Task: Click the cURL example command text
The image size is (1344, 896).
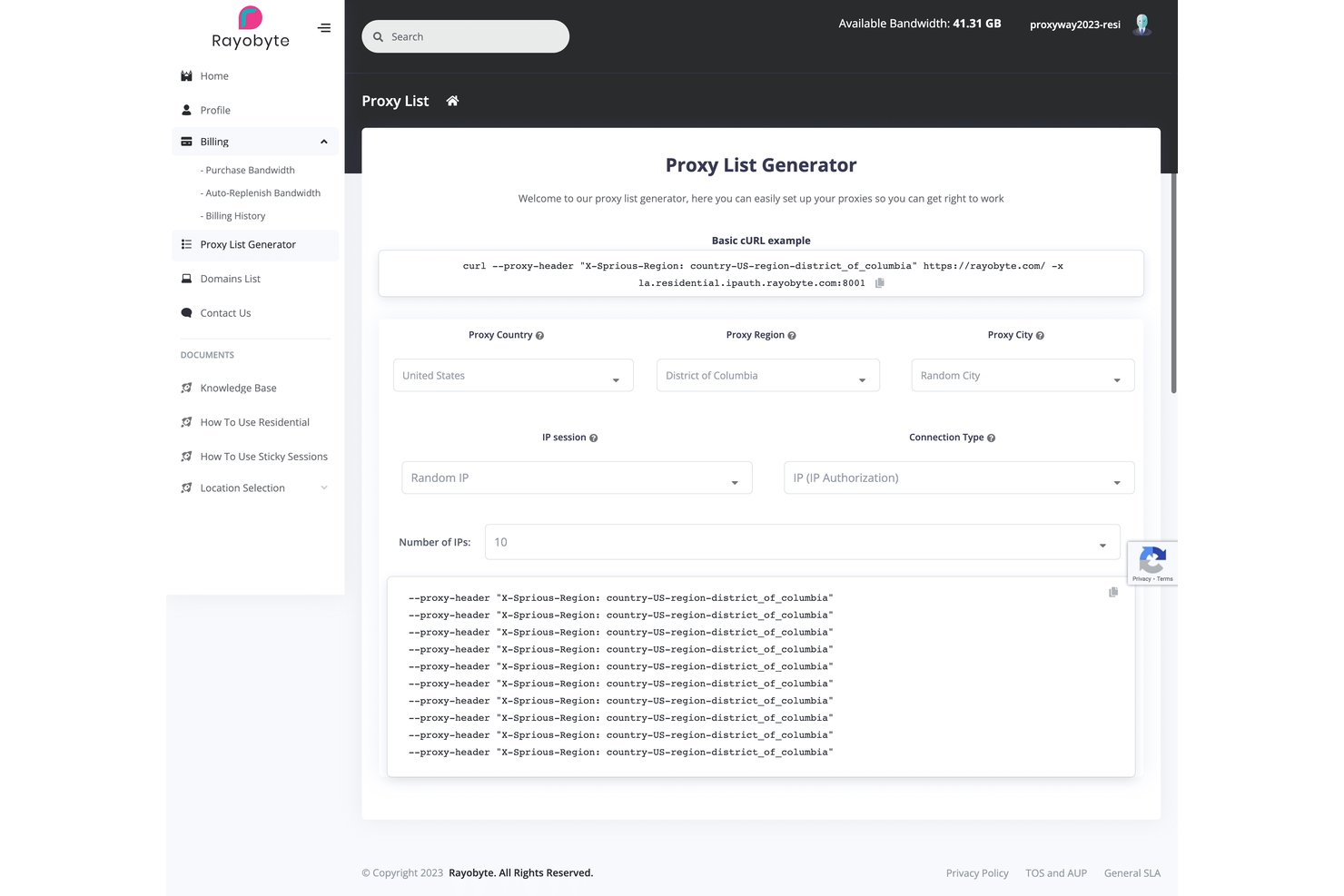Action: point(763,274)
